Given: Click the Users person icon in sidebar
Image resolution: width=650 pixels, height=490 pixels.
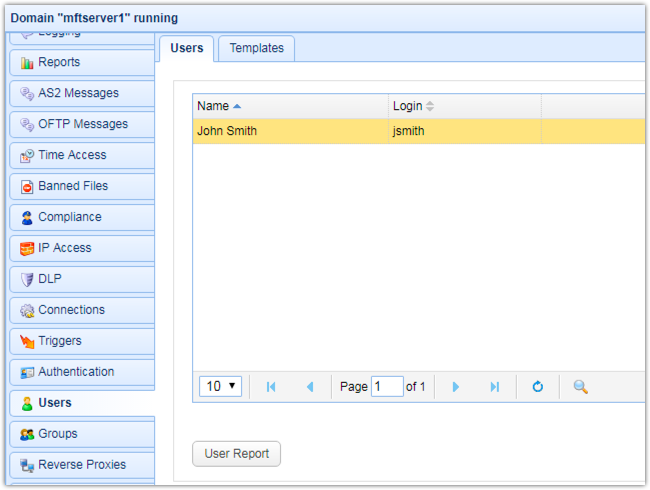Looking at the screenshot, I should 27,403.
